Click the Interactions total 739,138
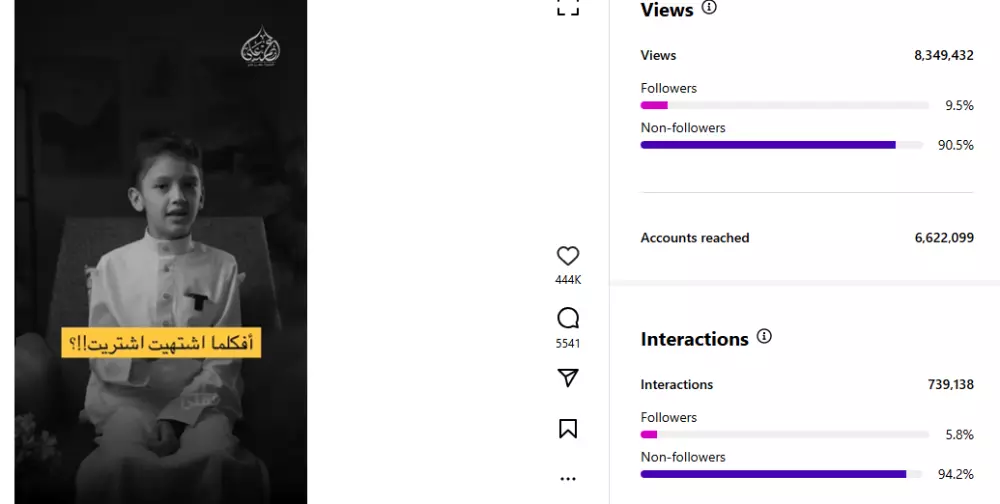 point(950,385)
